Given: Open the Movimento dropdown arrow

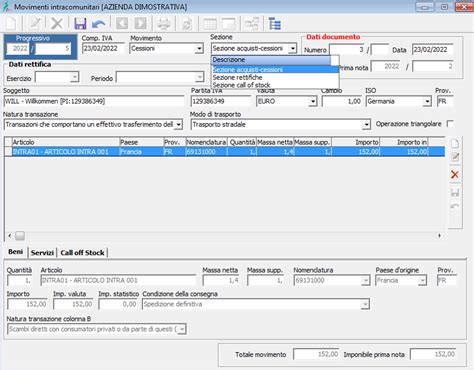Looking at the screenshot, I should 199,49.
